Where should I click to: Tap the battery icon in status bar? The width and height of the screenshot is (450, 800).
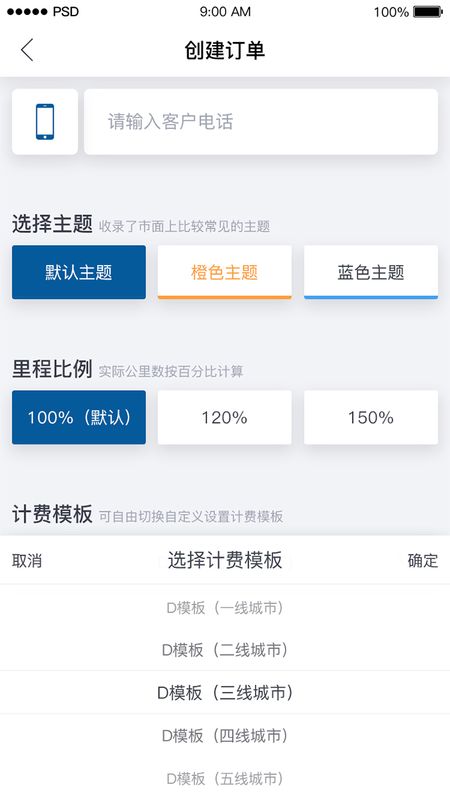pyautogui.click(x=428, y=12)
